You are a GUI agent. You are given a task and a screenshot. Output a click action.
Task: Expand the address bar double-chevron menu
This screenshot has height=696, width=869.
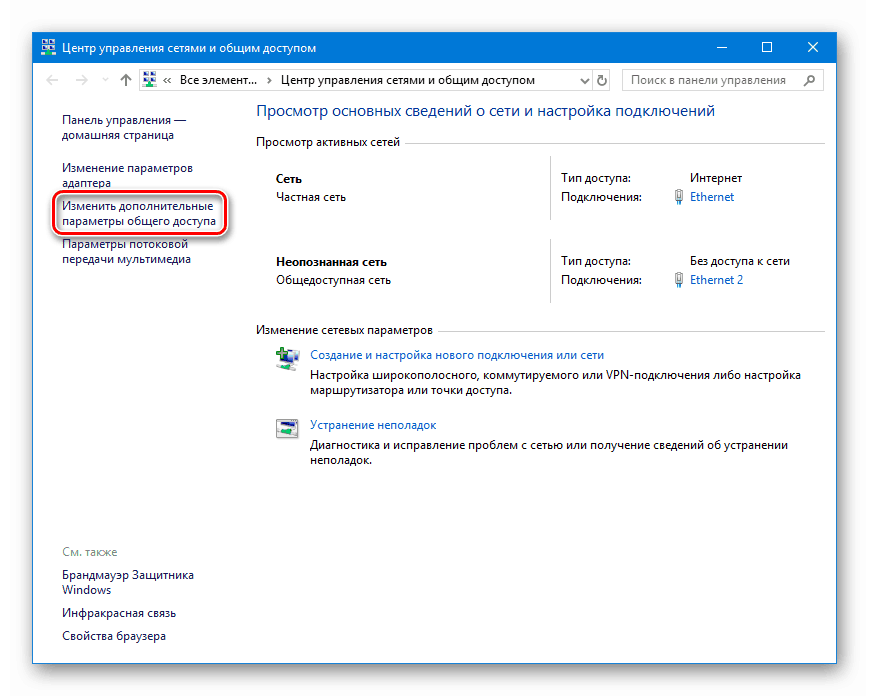pos(167,80)
